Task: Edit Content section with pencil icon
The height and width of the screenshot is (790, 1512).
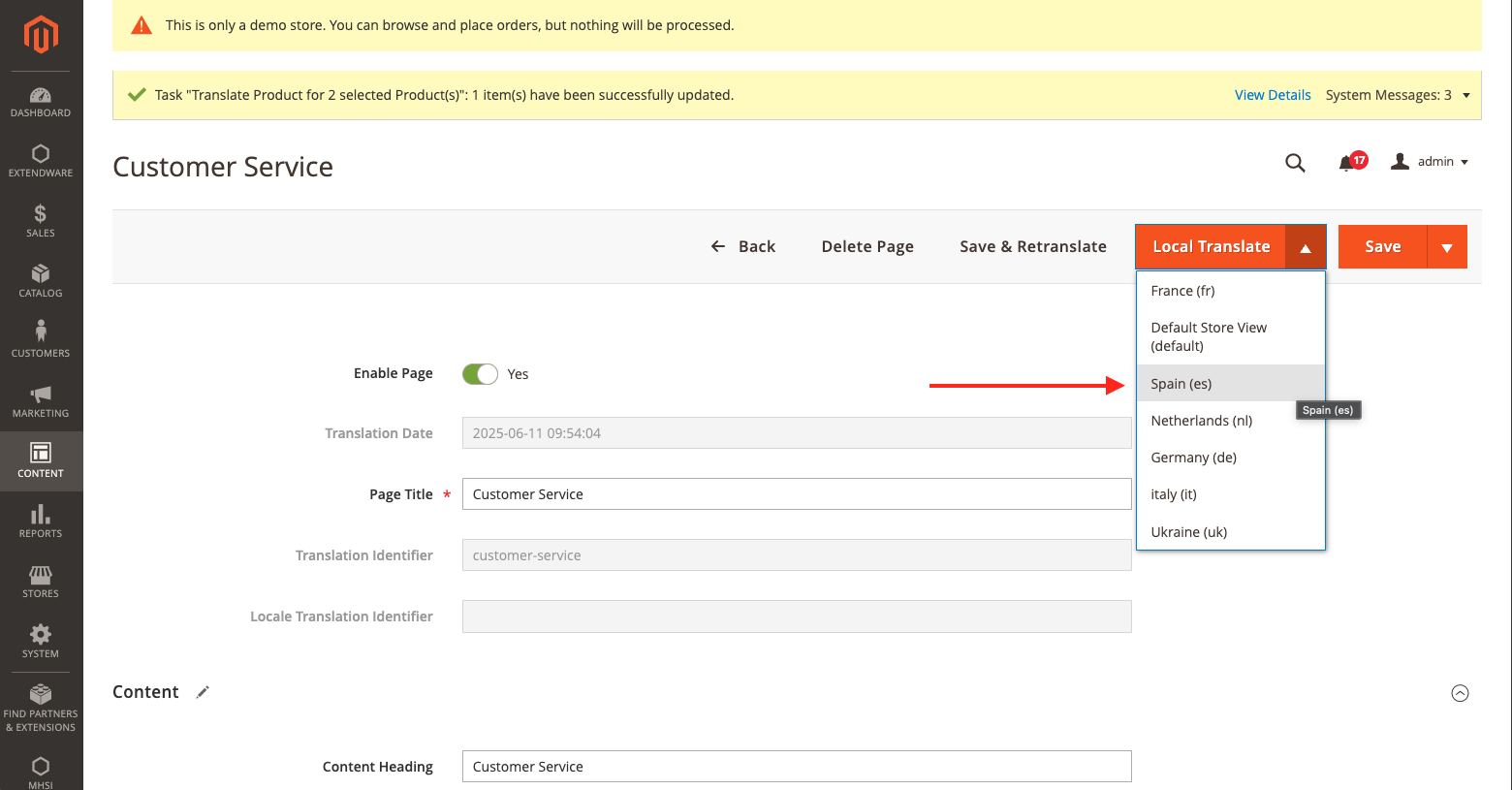Action: pyautogui.click(x=203, y=692)
